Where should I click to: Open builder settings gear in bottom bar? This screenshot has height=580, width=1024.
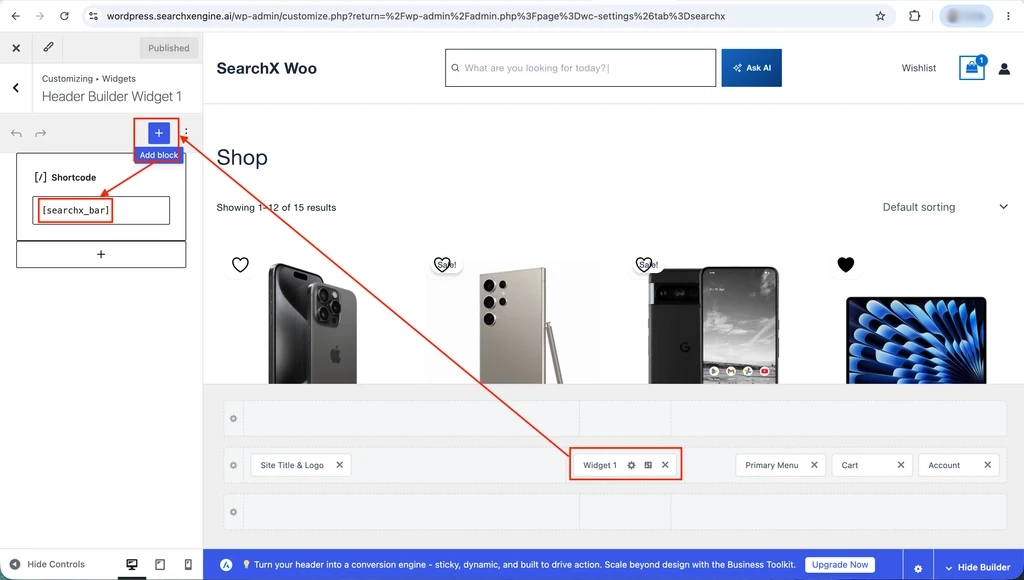click(x=918, y=568)
